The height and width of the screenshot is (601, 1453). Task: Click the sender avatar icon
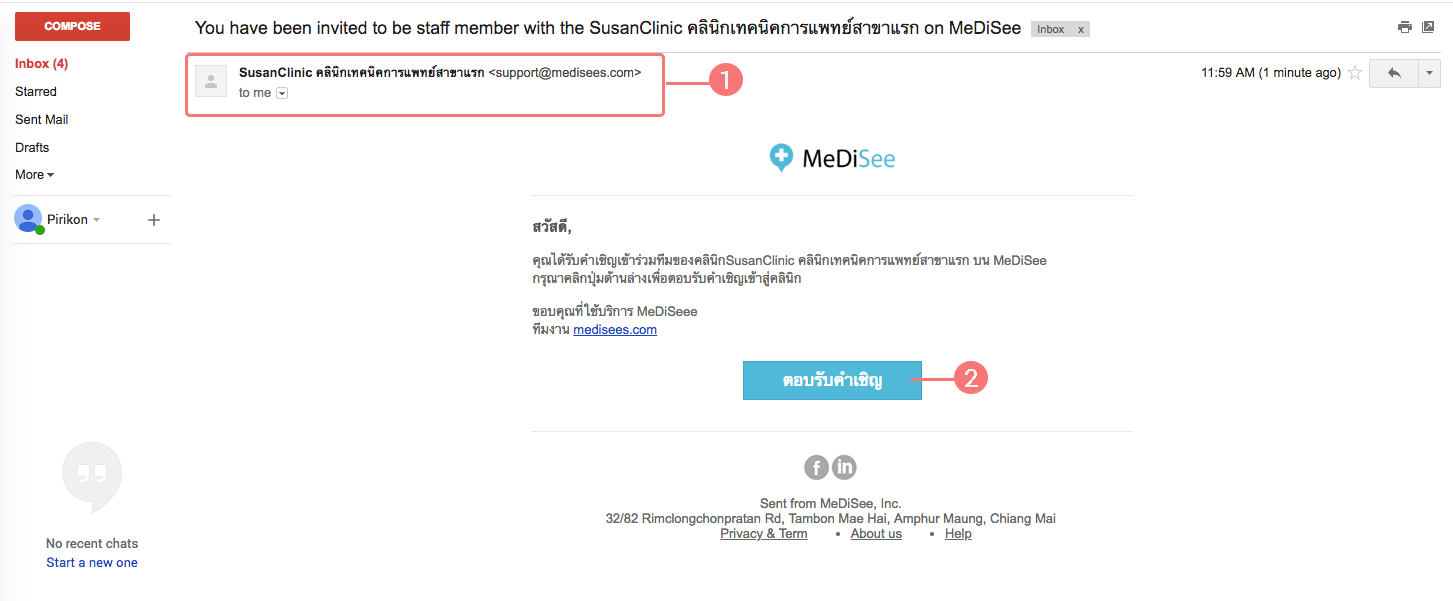211,82
